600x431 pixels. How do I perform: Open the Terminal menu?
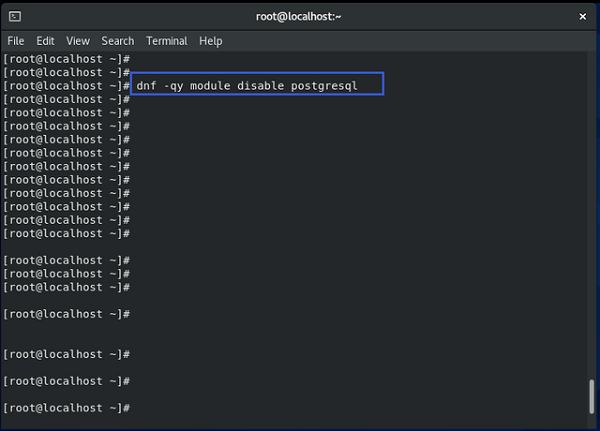click(x=167, y=41)
